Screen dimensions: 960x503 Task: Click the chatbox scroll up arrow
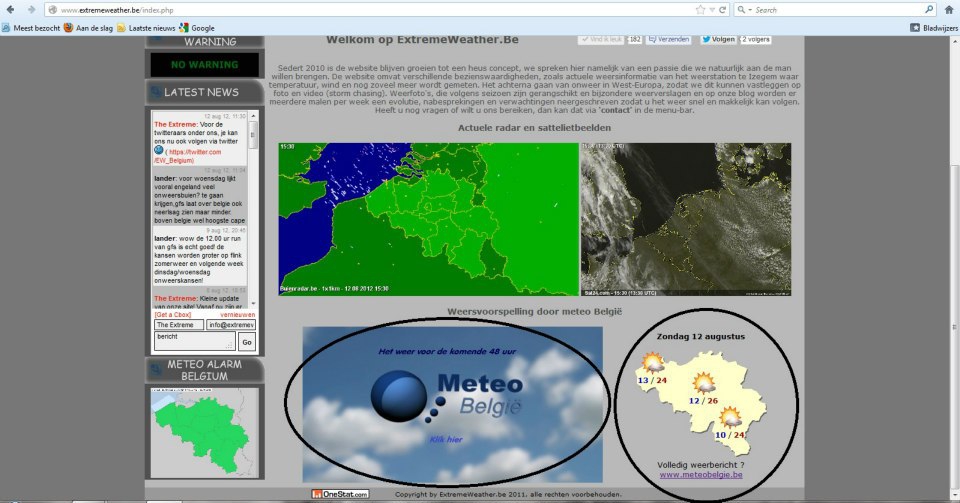[253, 116]
